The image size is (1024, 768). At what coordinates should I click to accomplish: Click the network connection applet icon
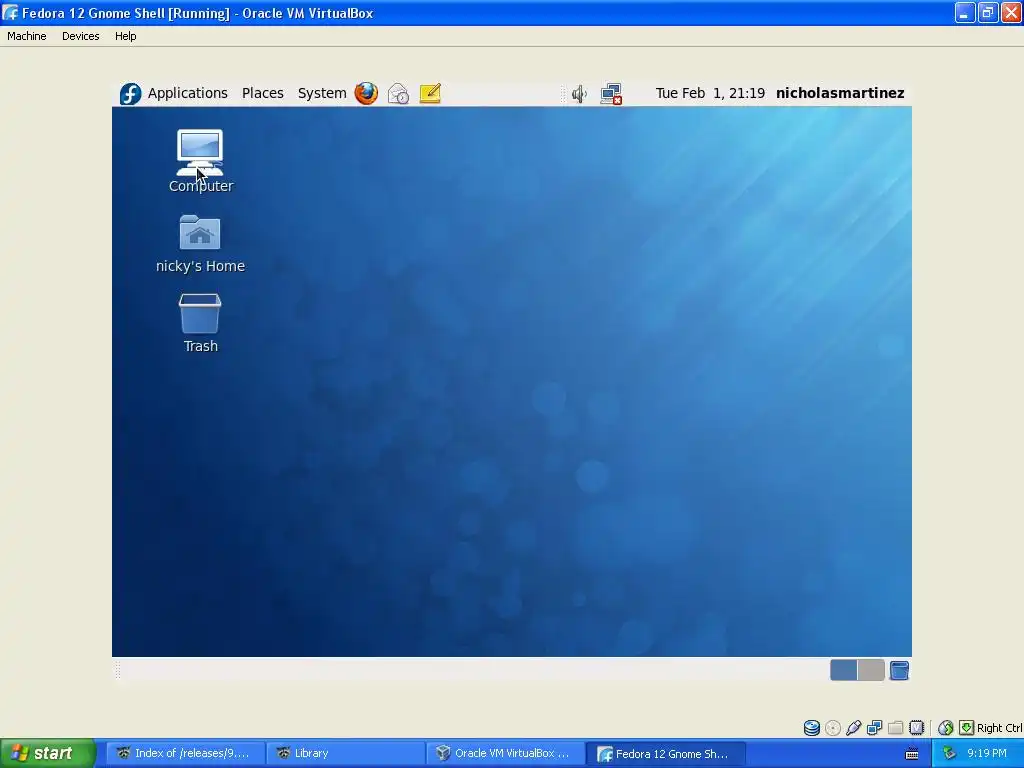pos(611,94)
